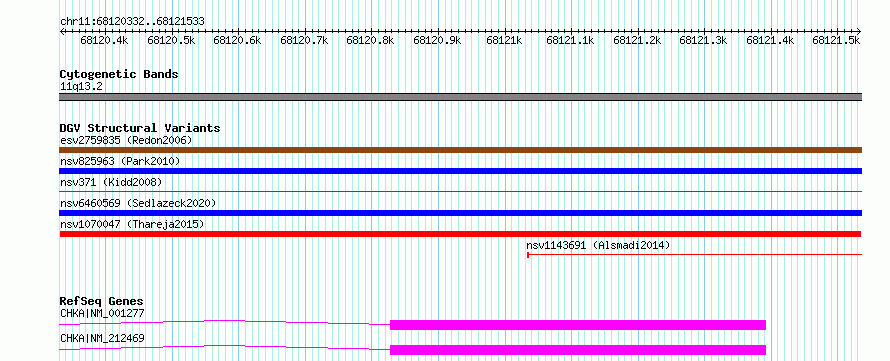Viewport: 890px width, 361px height.
Task: Click the 68121.5k ruler tick label
Action: point(837,40)
